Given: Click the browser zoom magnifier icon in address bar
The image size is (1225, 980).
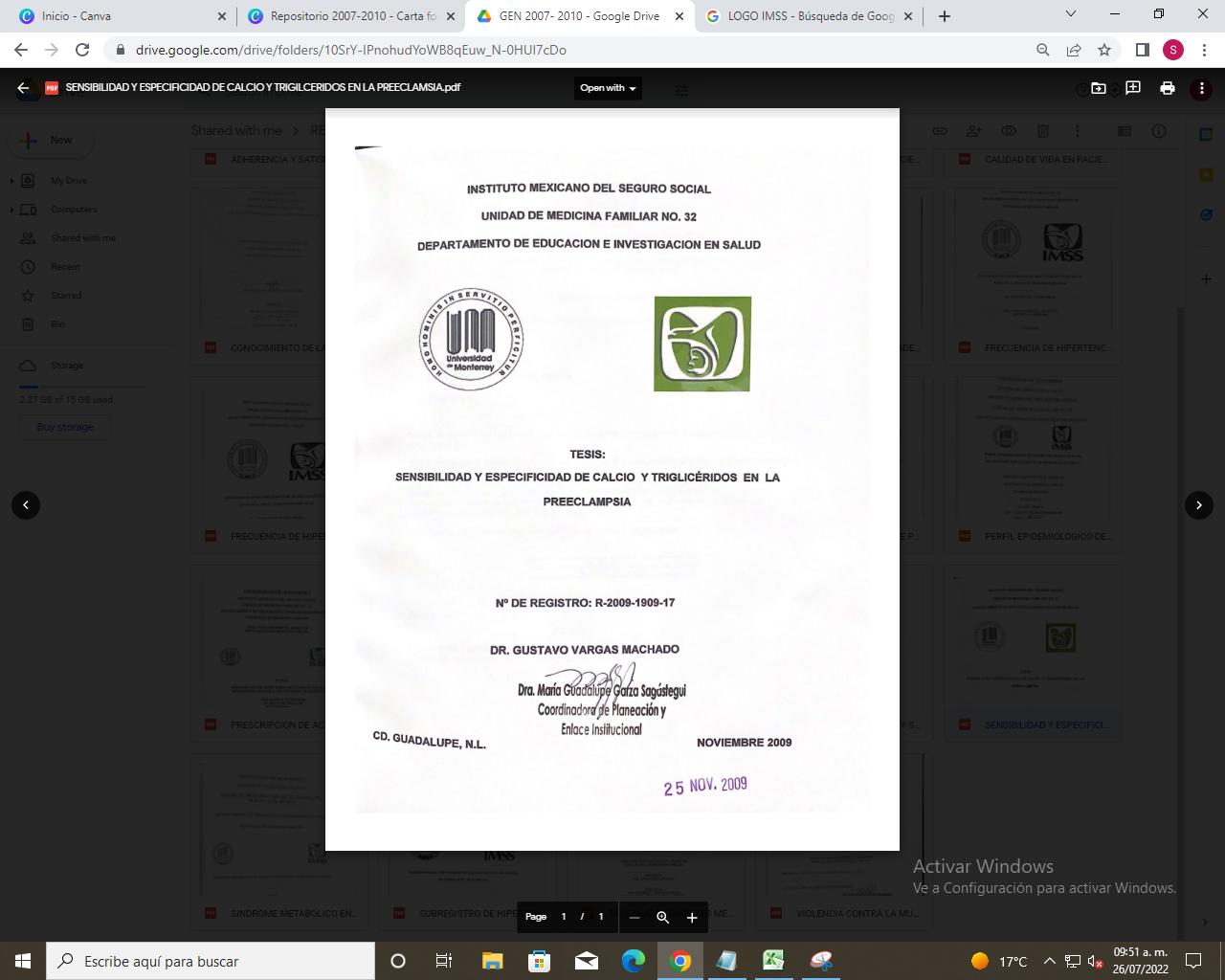Looking at the screenshot, I should [1043, 50].
